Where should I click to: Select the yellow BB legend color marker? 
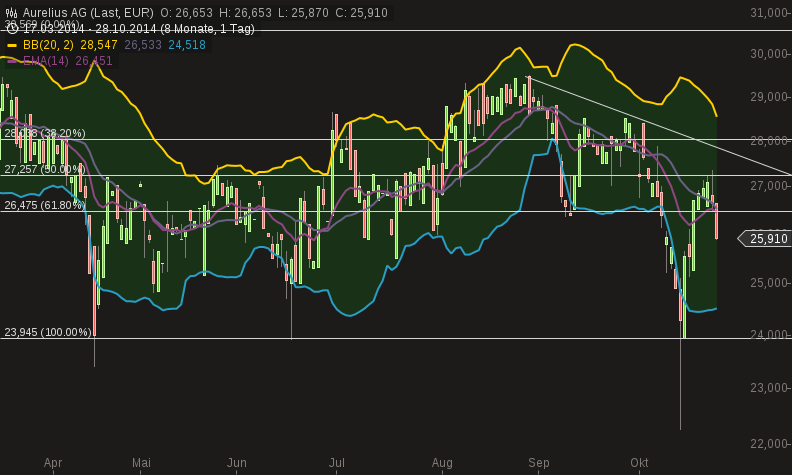(x=11, y=46)
